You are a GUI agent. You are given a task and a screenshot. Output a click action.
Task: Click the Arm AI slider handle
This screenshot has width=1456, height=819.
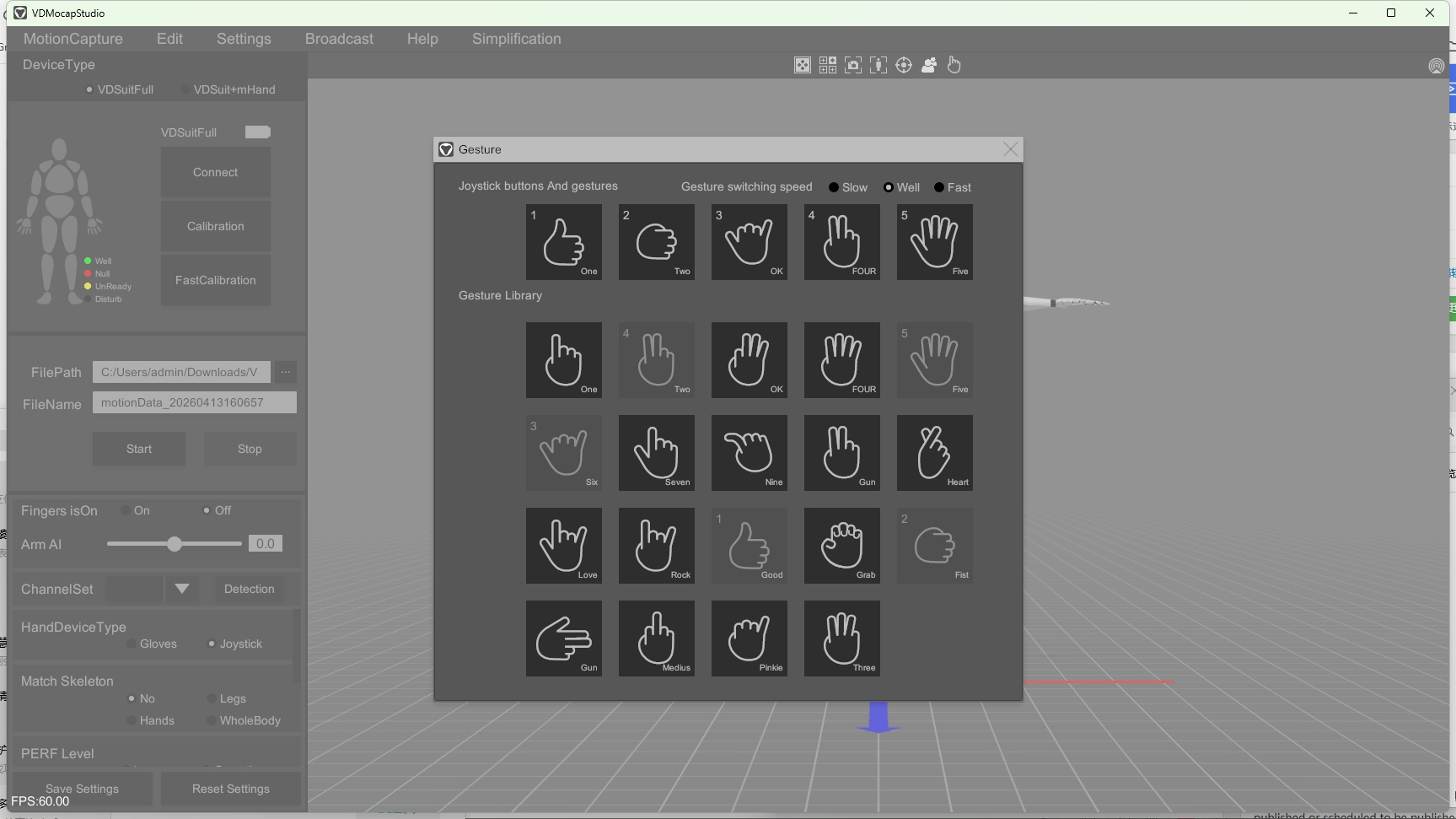(x=175, y=544)
